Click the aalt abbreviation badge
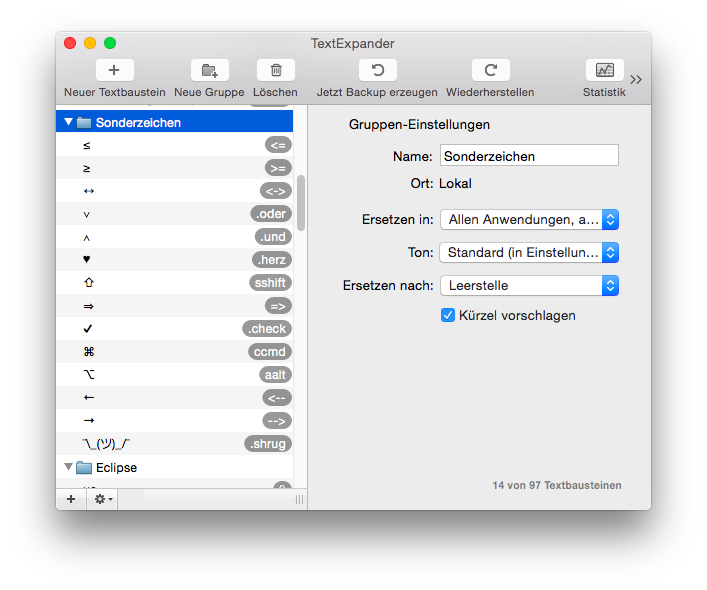The height and width of the screenshot is (590, 707). click(x=275, y=375)
